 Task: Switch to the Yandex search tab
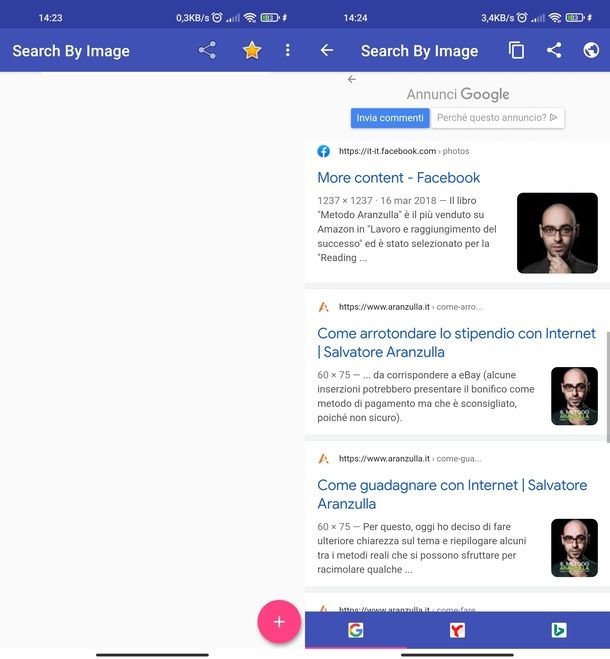click(457, 630)
